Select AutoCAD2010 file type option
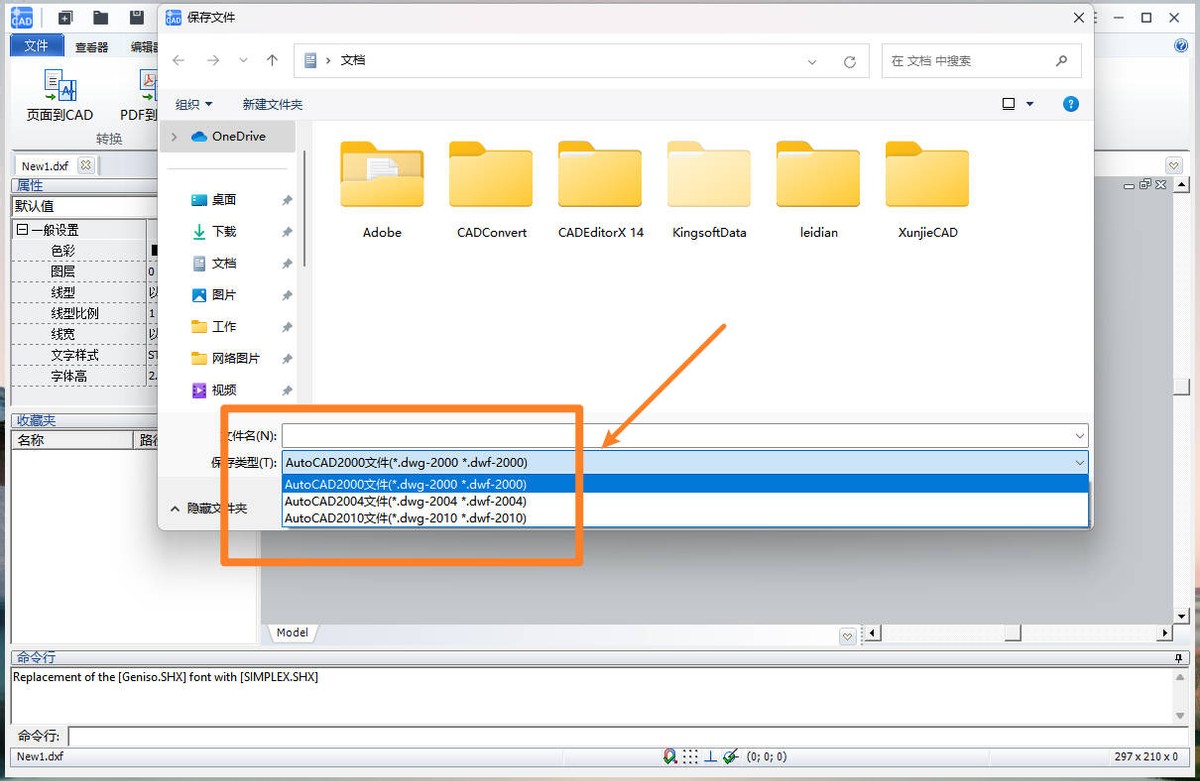This screenshot has width=1200, height=781. (x=405, y=518)
